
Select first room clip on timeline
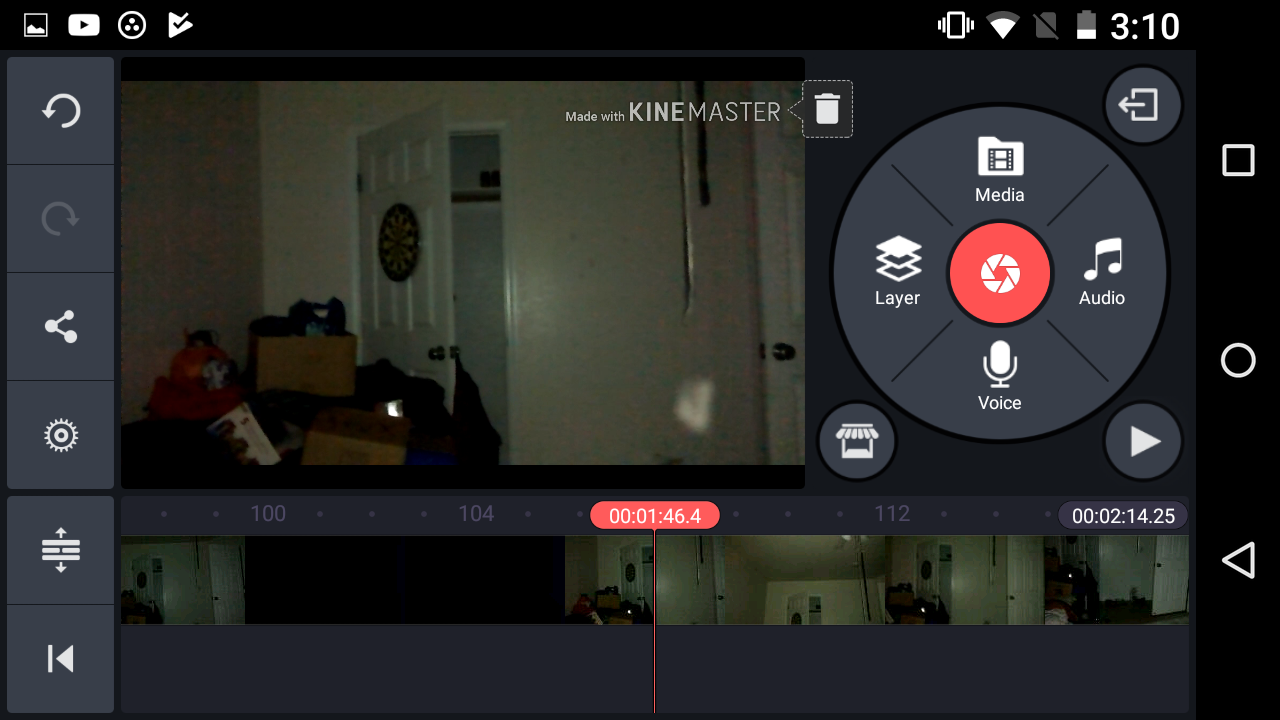tap(183, 580)
